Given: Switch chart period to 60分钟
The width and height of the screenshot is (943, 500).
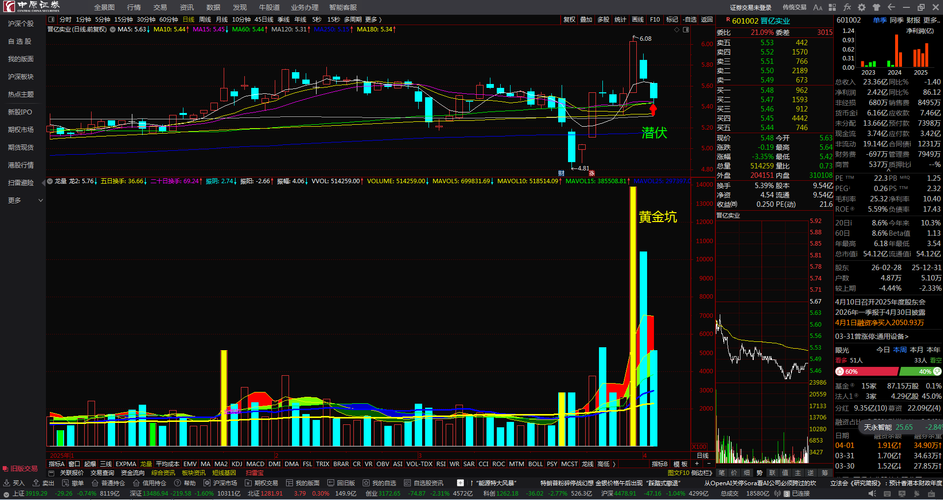Looking at the screenshot, I should [168, 19].
